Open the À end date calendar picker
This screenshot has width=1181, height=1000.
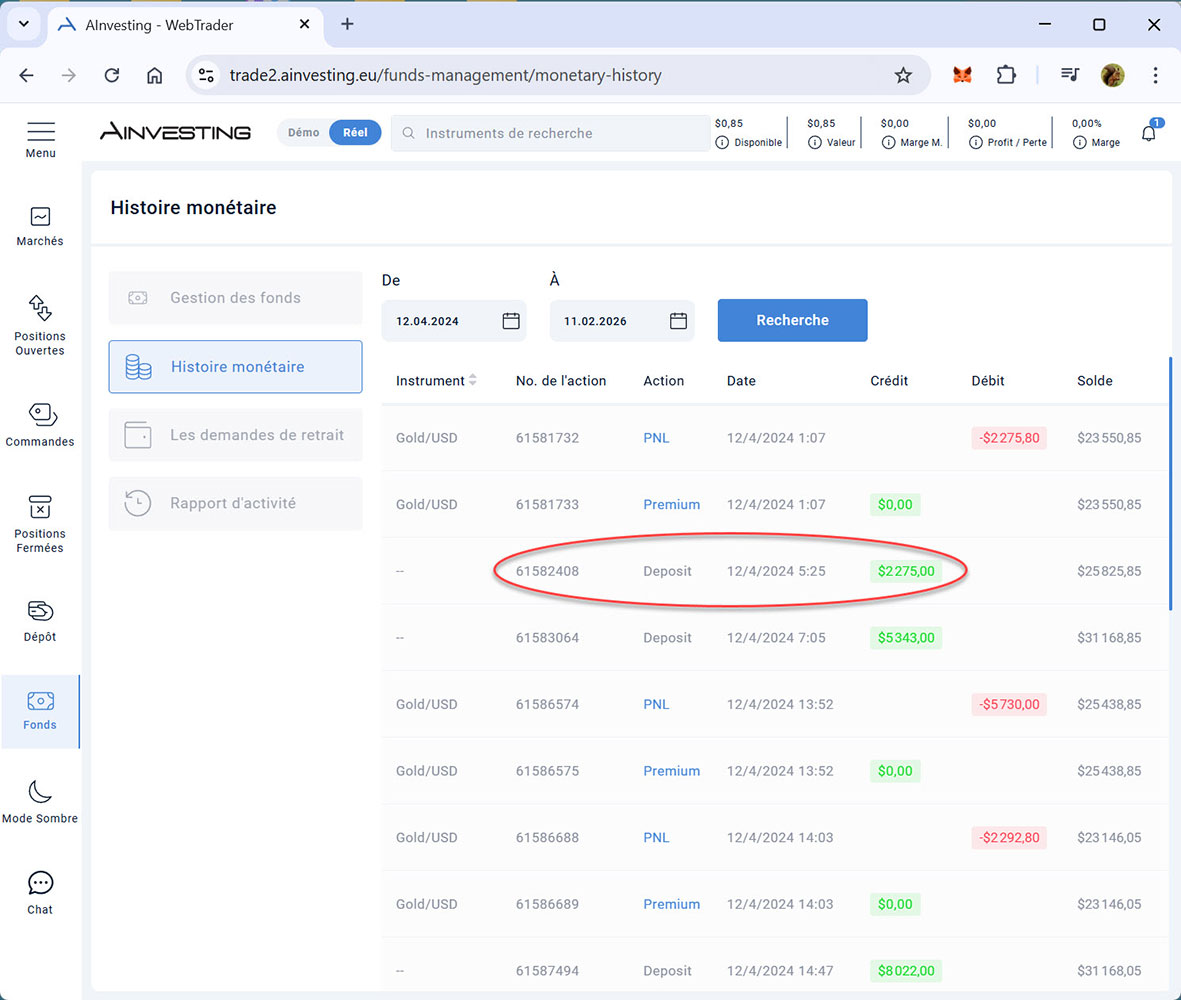678,321
